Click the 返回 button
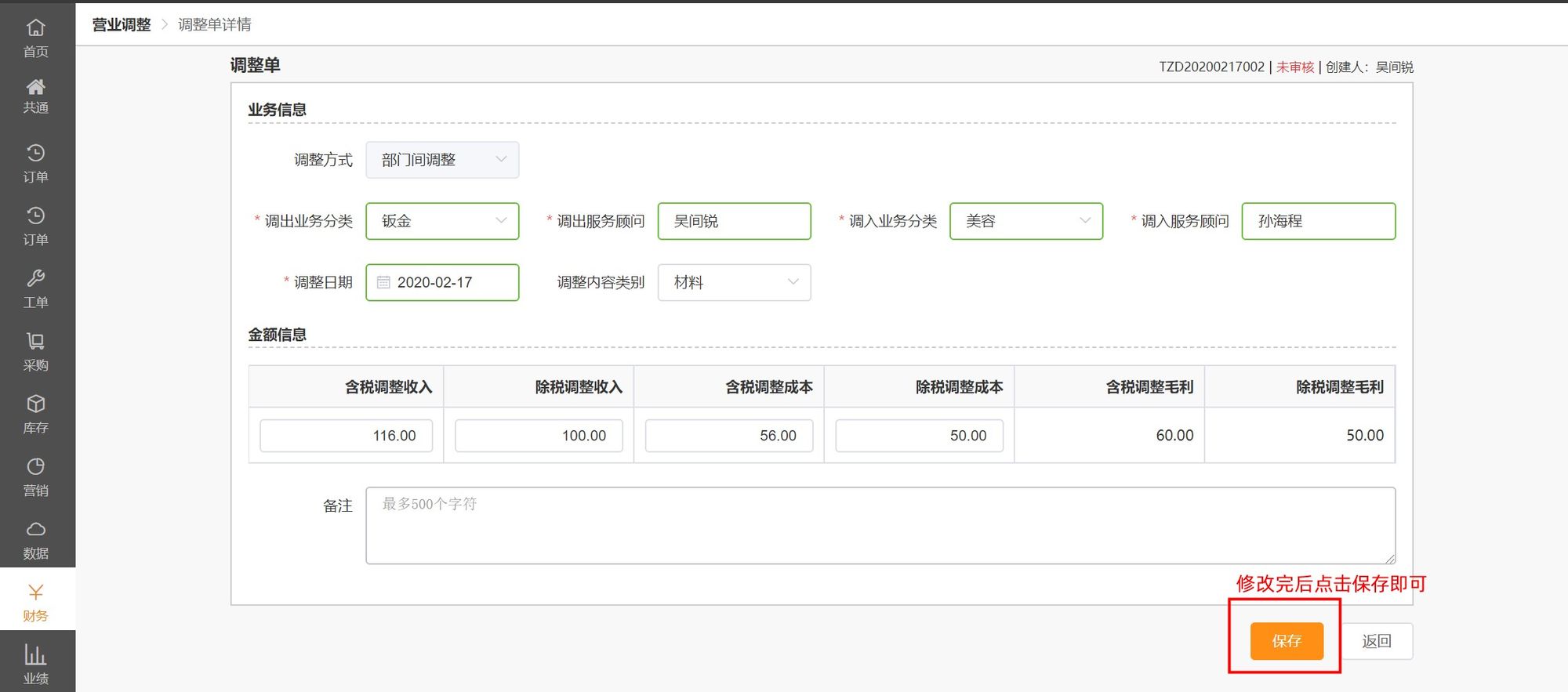The image size is (1568, 692). pos(1377,641)
